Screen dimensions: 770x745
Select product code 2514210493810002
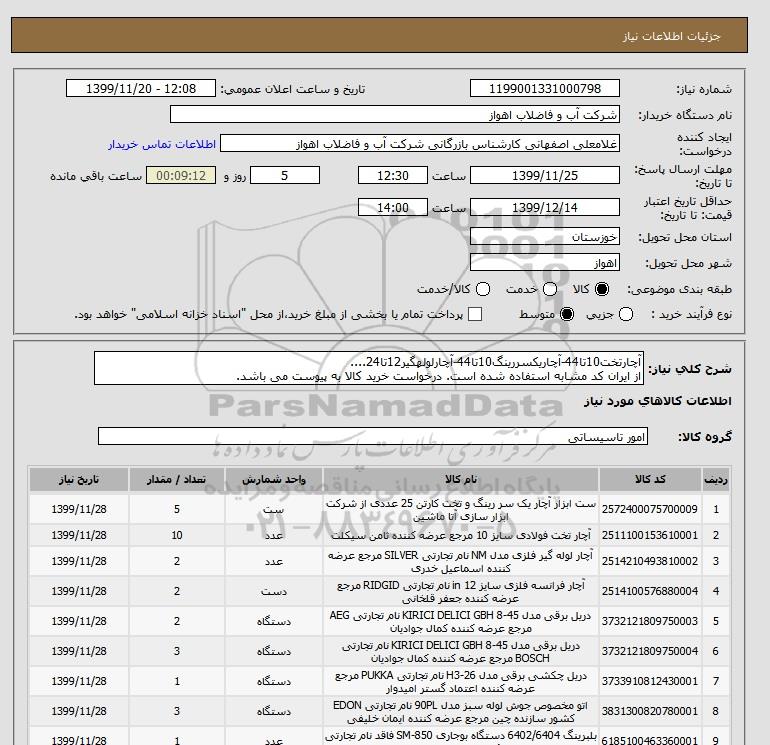650,561
